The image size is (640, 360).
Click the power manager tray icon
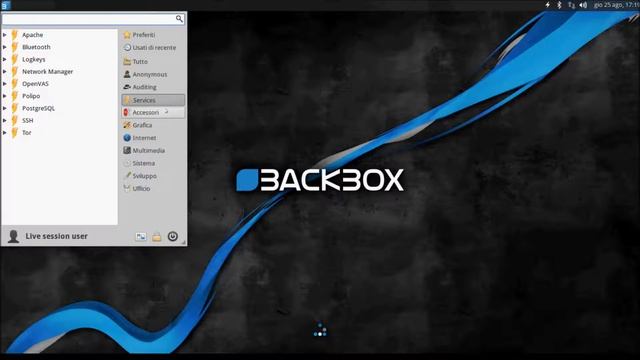(548, 5)
